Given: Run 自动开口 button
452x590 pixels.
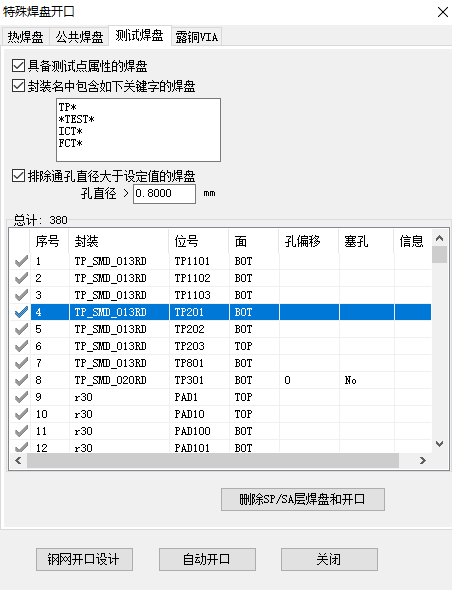Looking at the screenshot, I should point(207,560).
